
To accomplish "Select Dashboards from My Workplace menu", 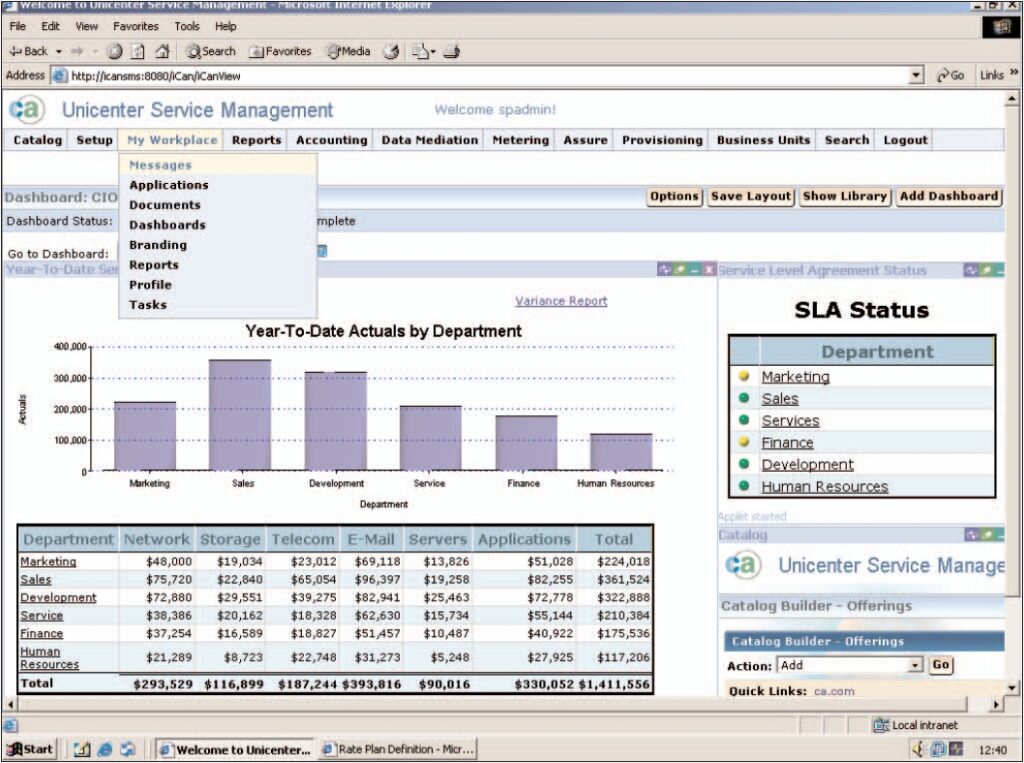I will point(167,225).
